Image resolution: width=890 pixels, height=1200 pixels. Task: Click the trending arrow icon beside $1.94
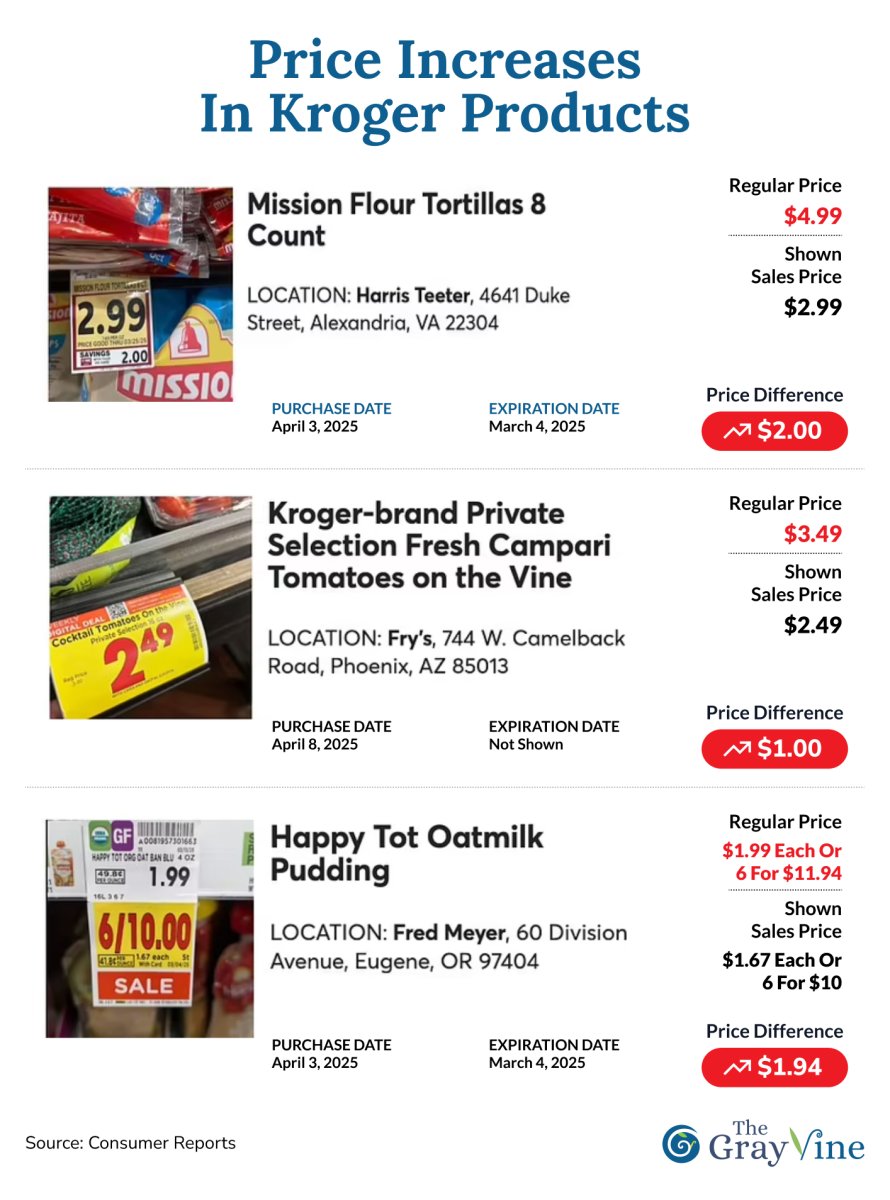(737, 1067)
